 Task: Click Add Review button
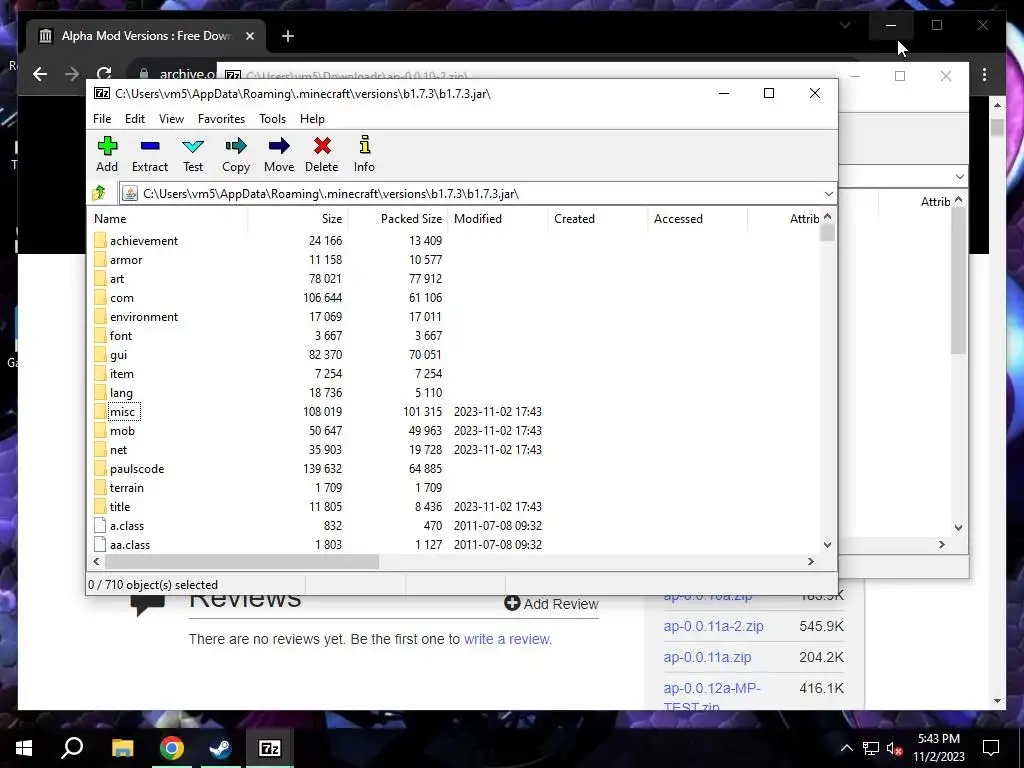point(551,603)
